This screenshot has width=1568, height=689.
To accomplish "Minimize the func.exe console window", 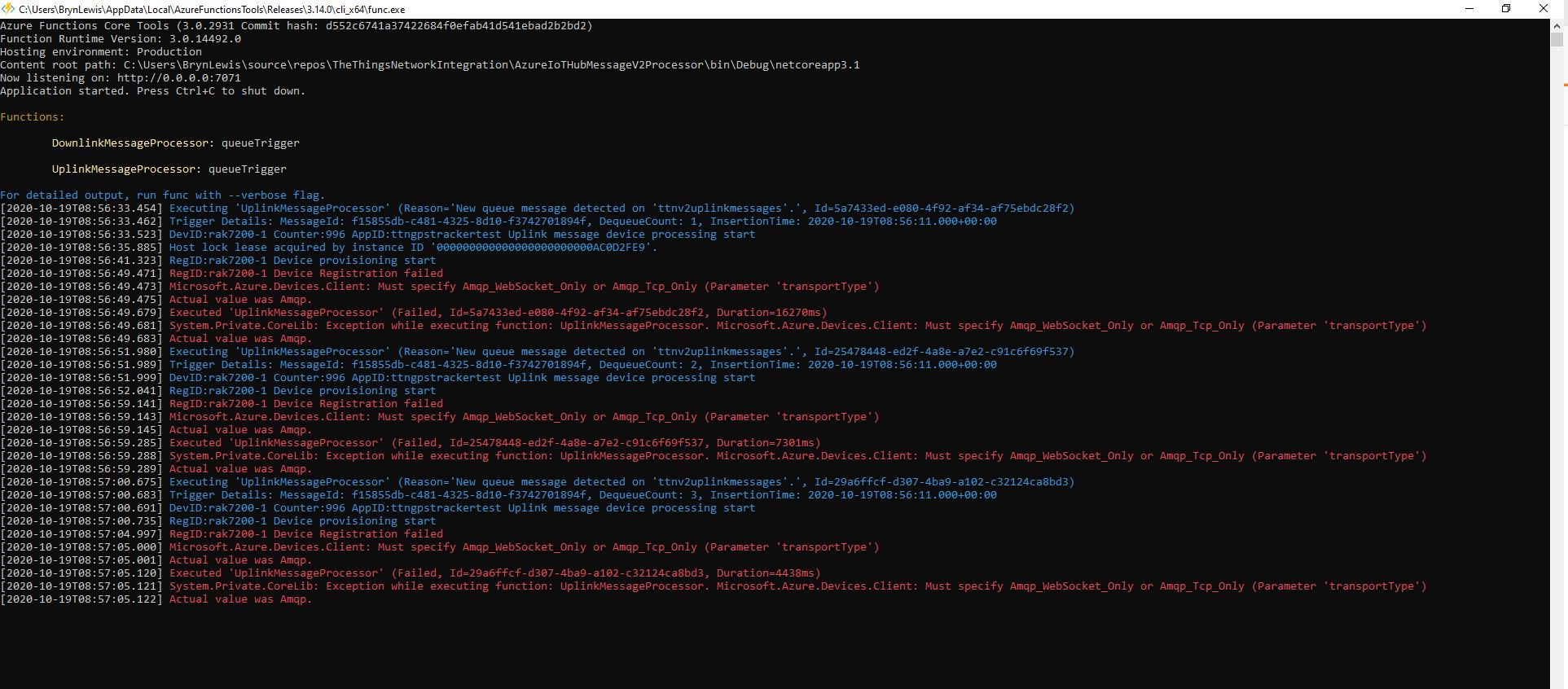I will (x=1469, y=9).
